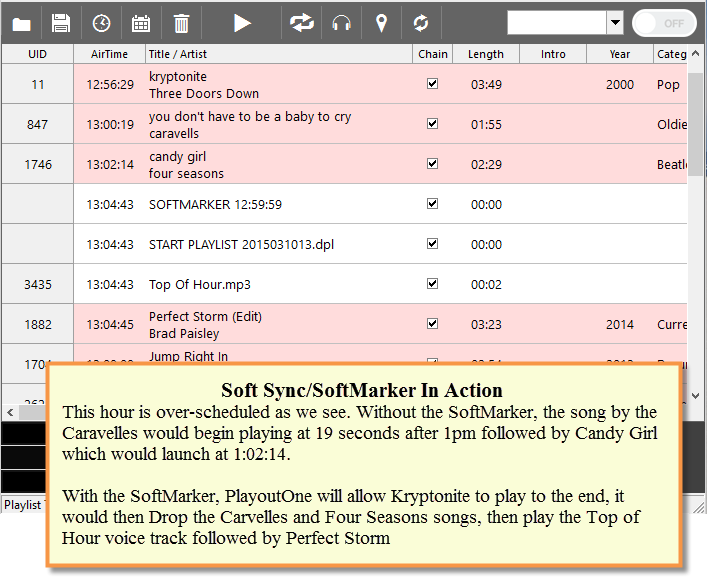Click the location marker pin icon

pyautogui.click(x=381, y=23)
